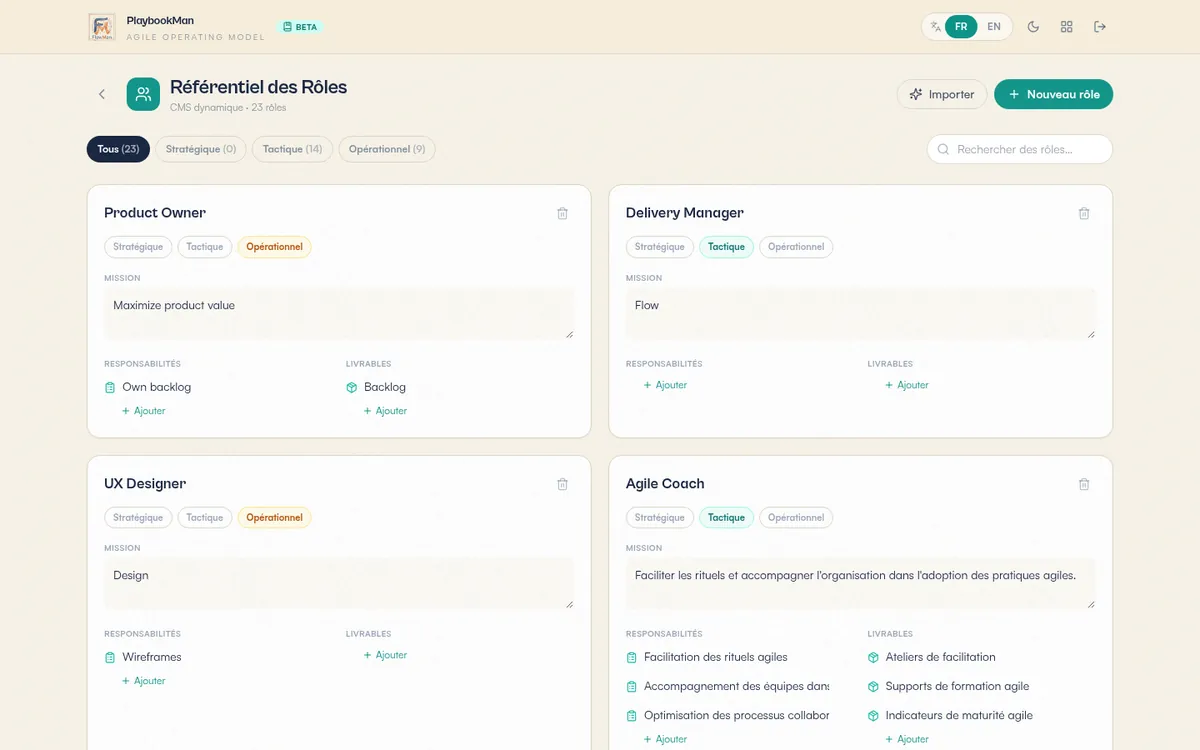Open the apps grid icon
The image size is (1200, 750).
click(x=1067, y=27)
